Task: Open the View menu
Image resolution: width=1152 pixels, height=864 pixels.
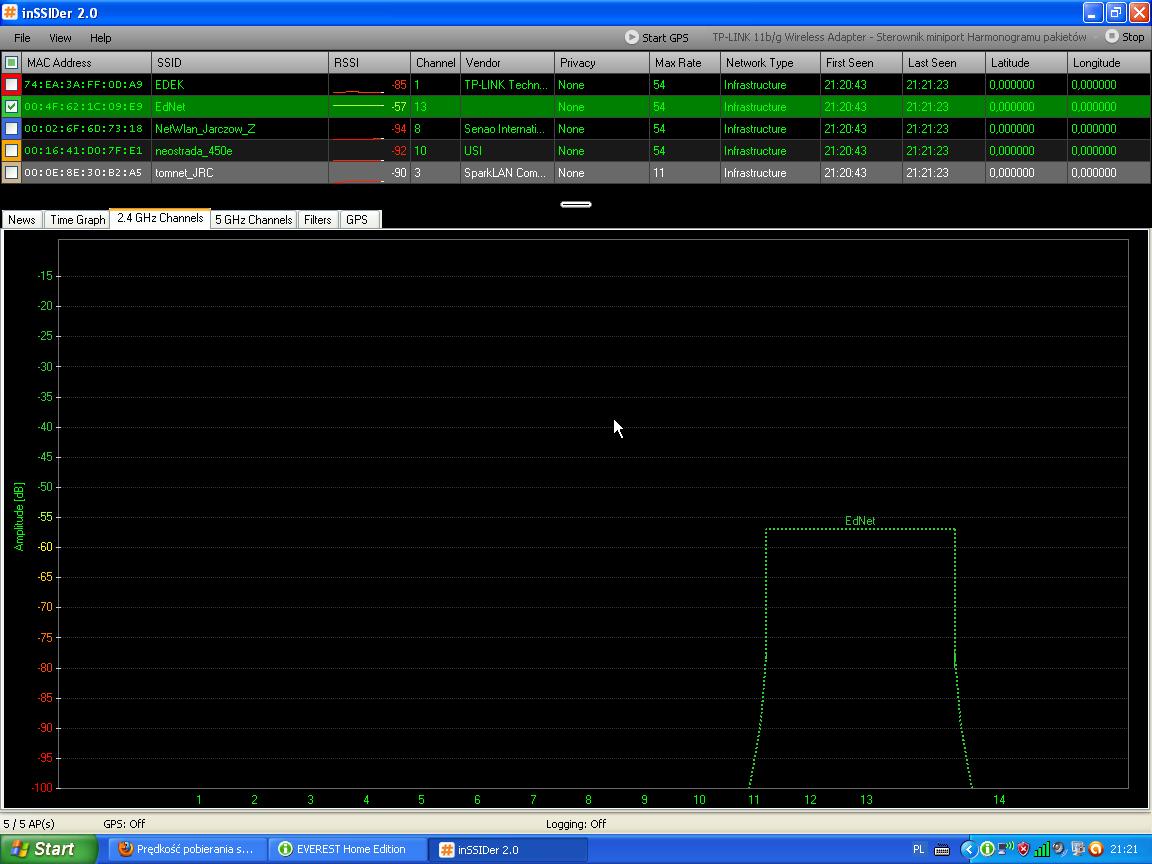Action: (x=60, y=37)
